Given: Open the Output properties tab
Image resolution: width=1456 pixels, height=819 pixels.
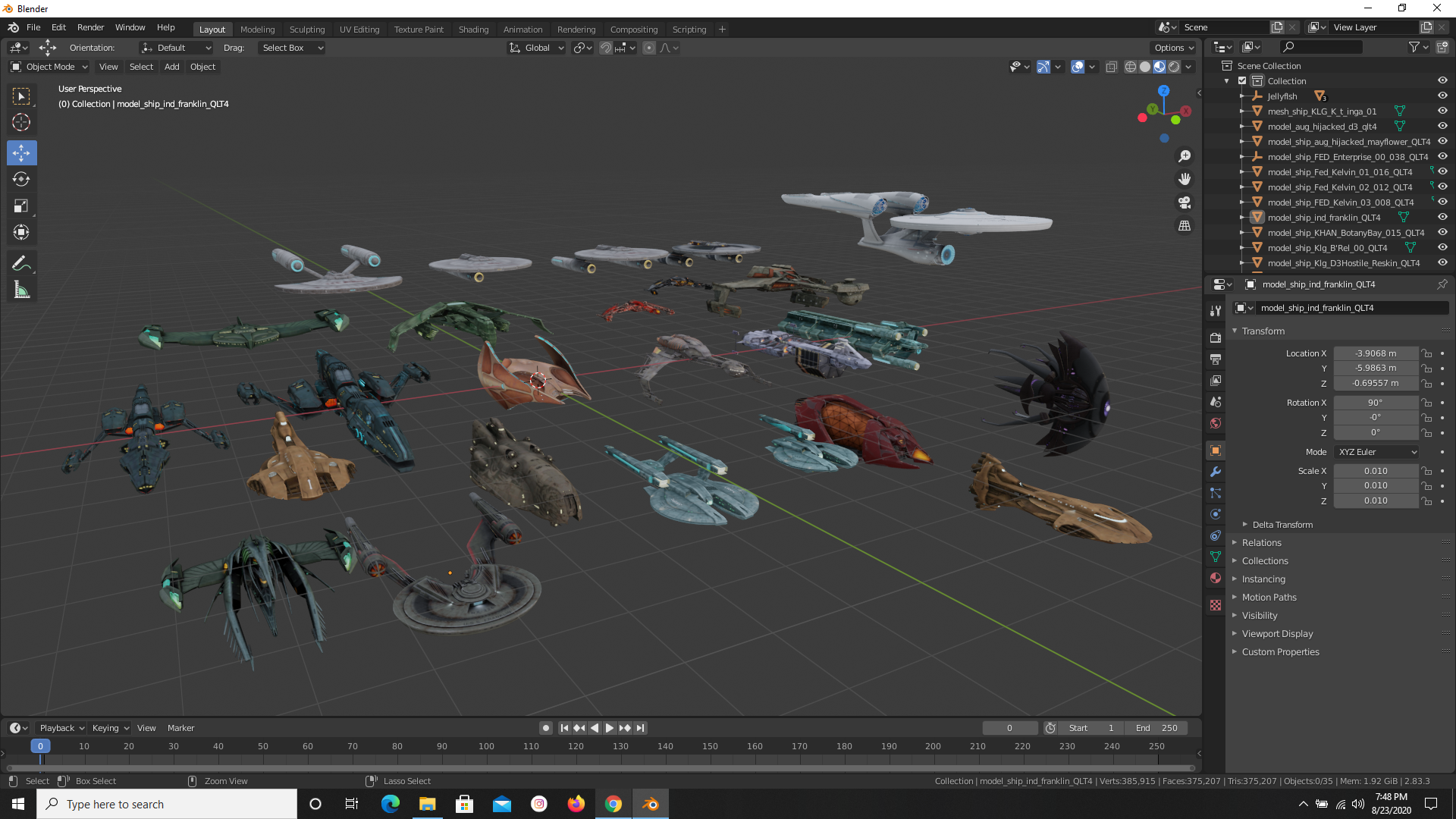Looking at the screenshot, I should coord(1216,359).
